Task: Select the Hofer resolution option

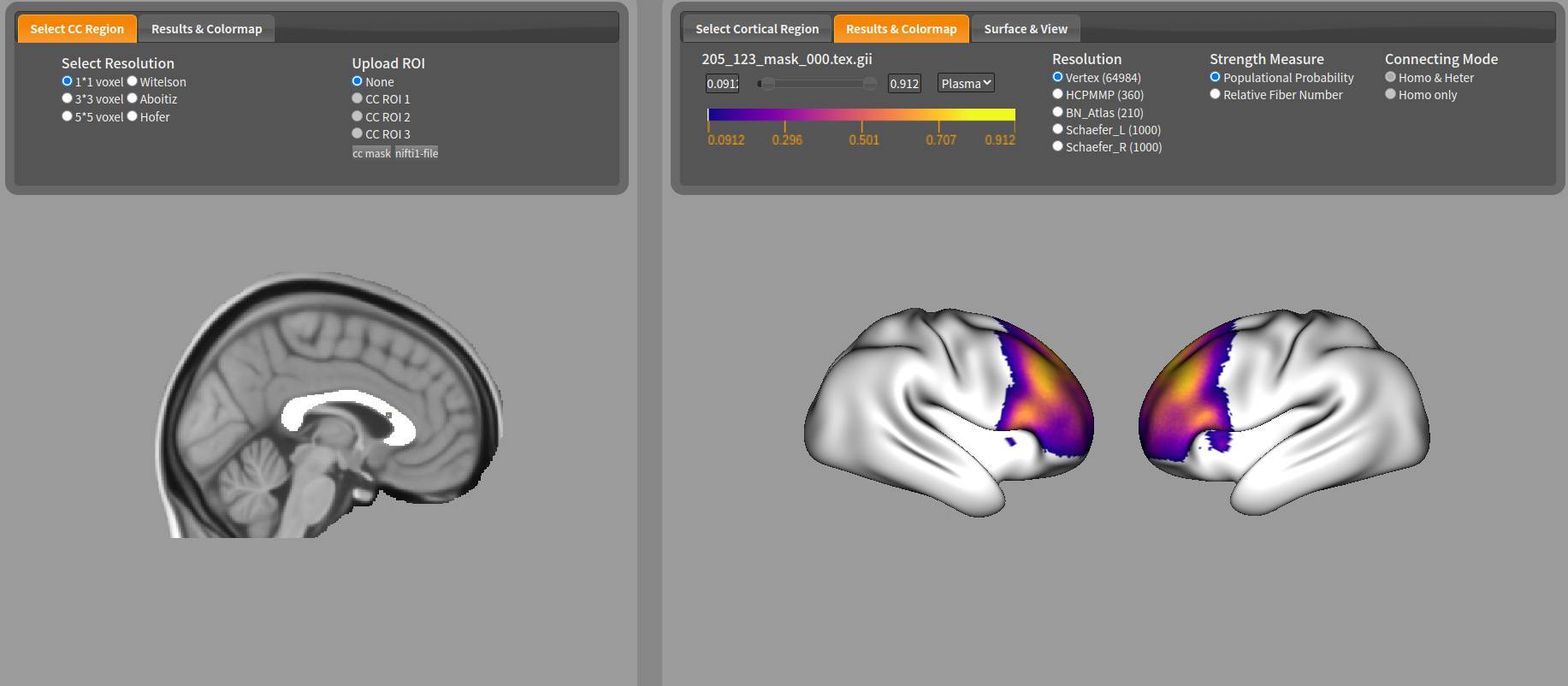Action: [x=133, y=116]
